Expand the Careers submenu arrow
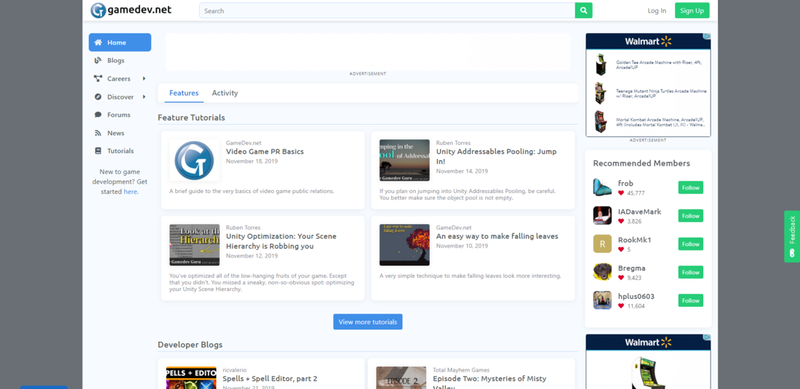 coord(144,79)
